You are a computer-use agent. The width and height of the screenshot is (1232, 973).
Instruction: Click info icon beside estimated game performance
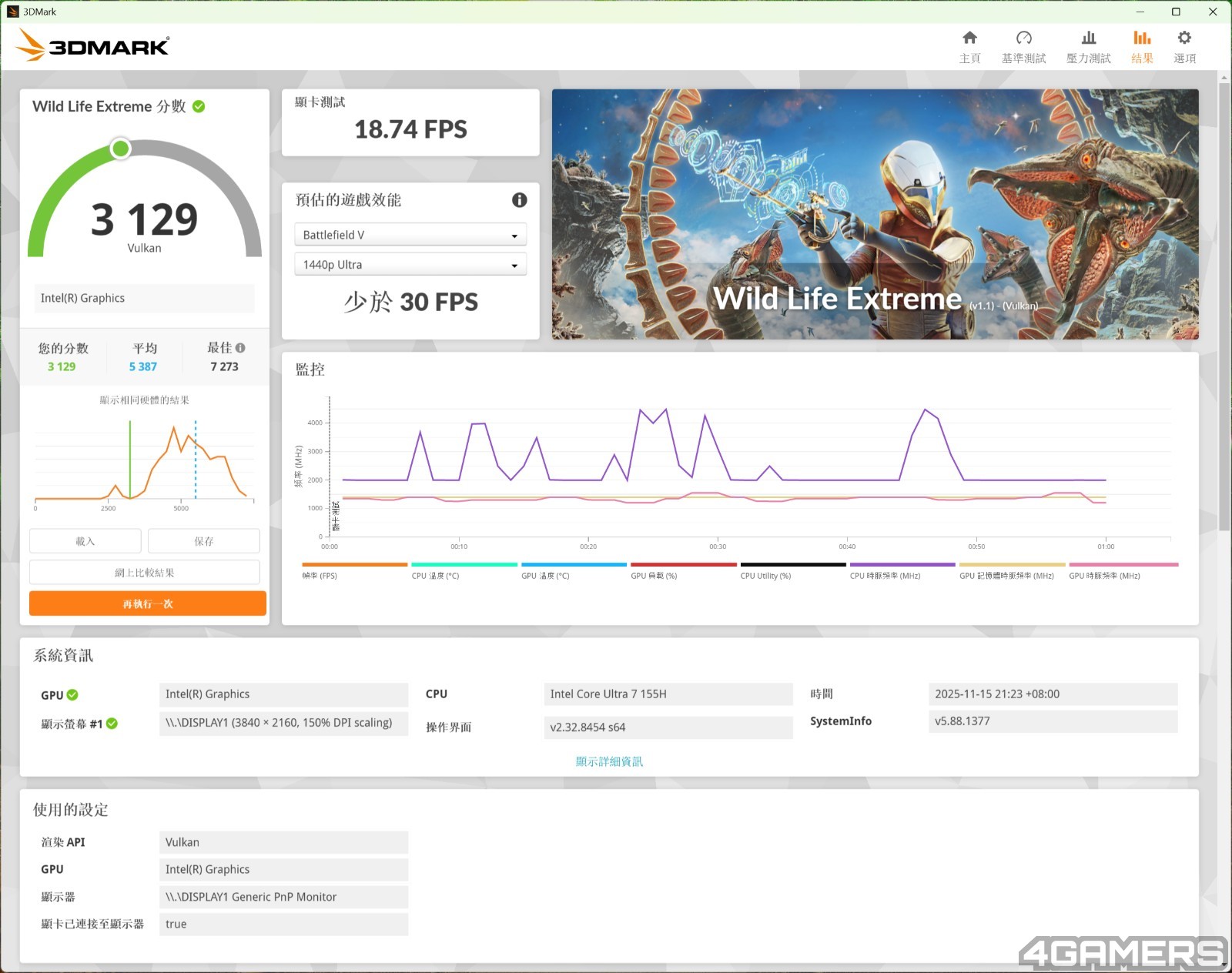coord(520,200)
